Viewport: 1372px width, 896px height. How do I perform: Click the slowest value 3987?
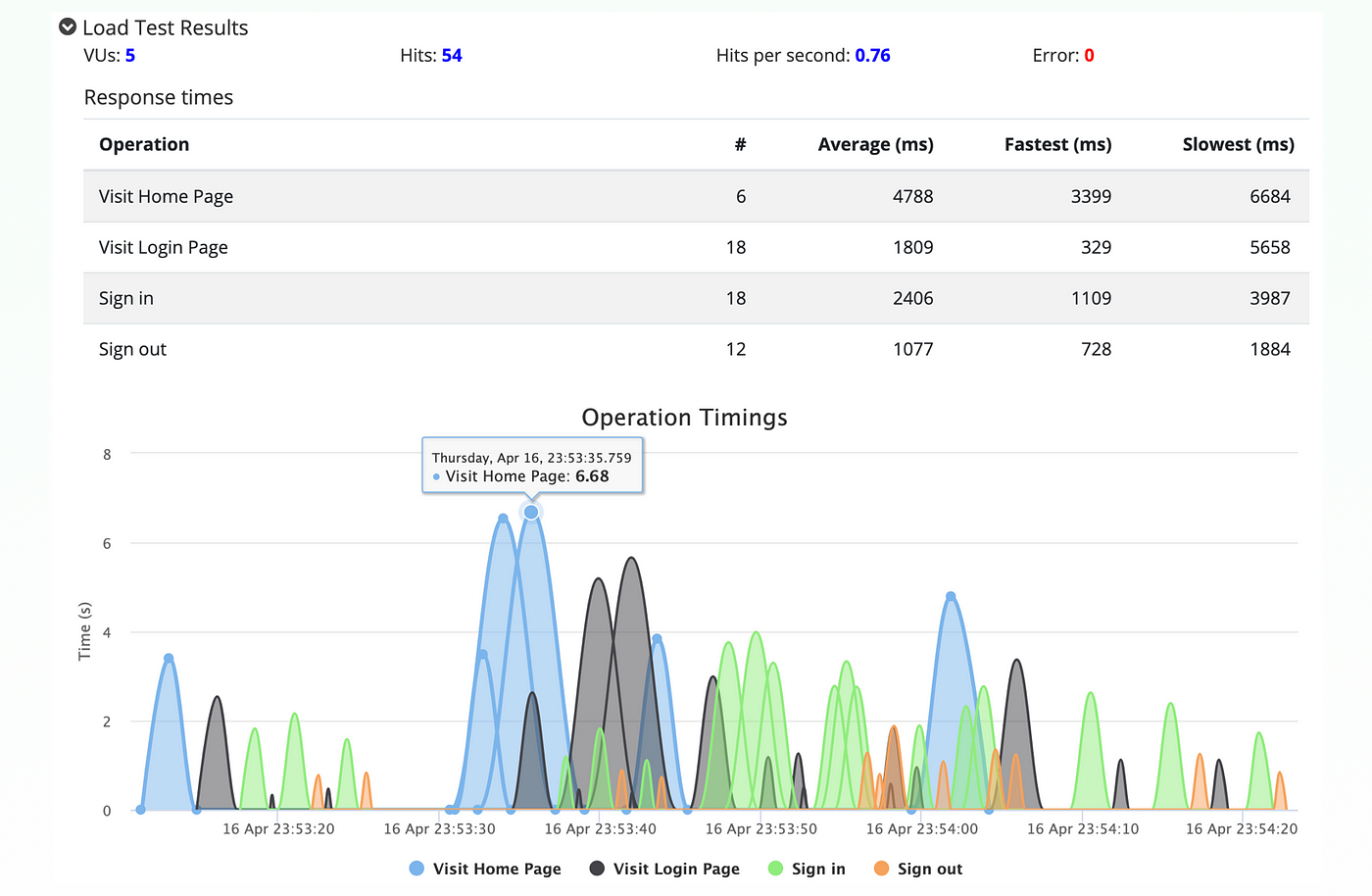point(1270,298)
